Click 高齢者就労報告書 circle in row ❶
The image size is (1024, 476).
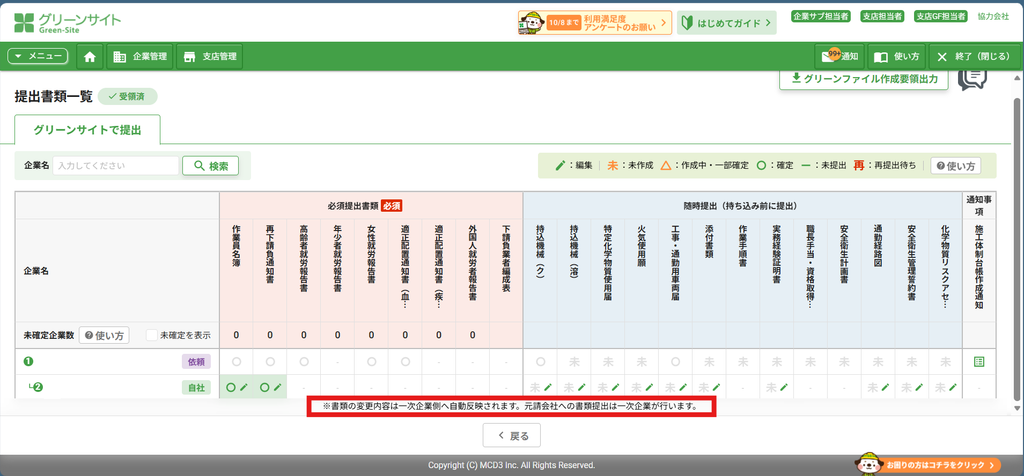tap(304, 362)
